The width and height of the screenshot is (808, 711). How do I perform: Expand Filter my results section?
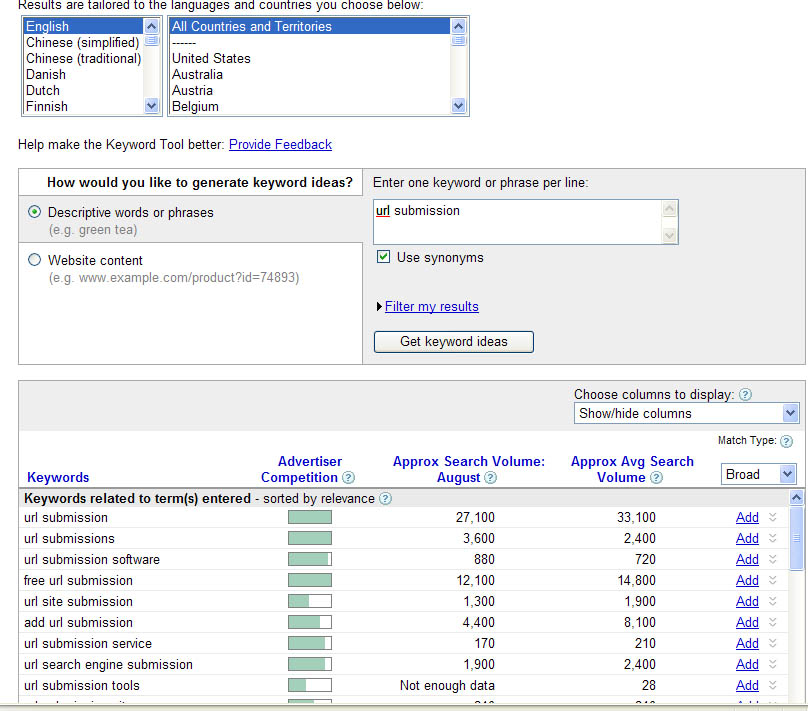[x=431, y=307]
